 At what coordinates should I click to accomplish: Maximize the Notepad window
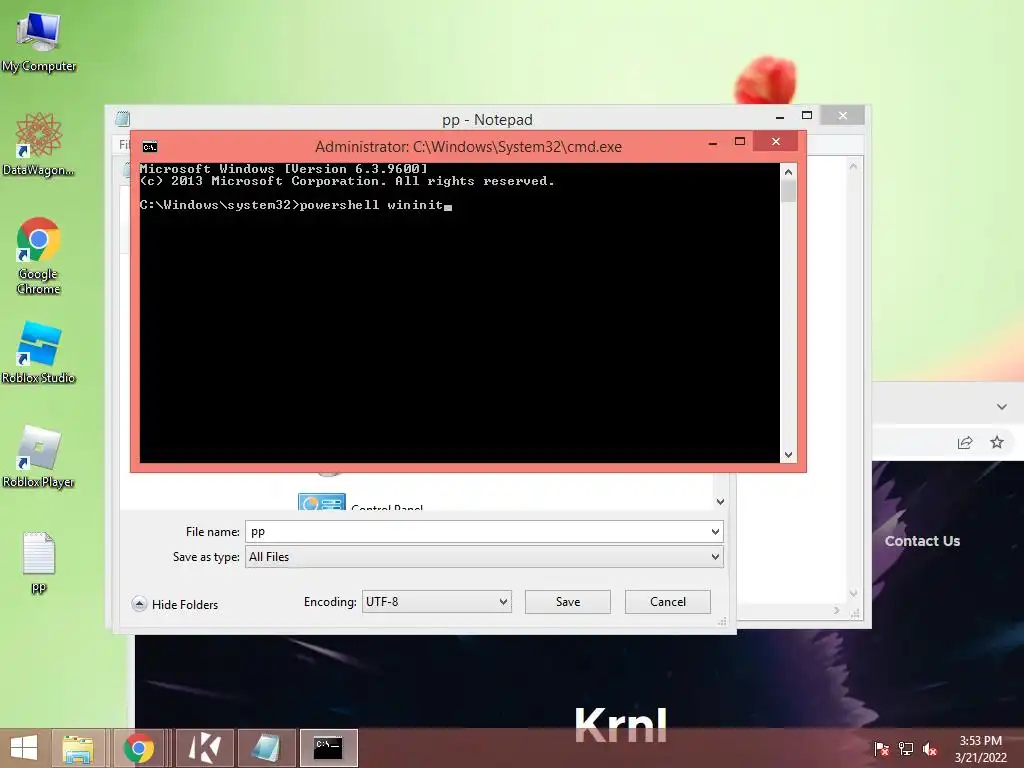(807, 116)
